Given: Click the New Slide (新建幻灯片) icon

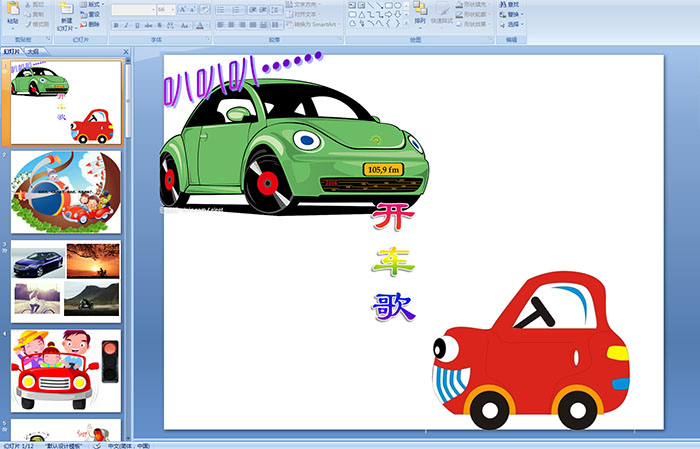Looking at the screenshot, I should [x=67, y=10].
